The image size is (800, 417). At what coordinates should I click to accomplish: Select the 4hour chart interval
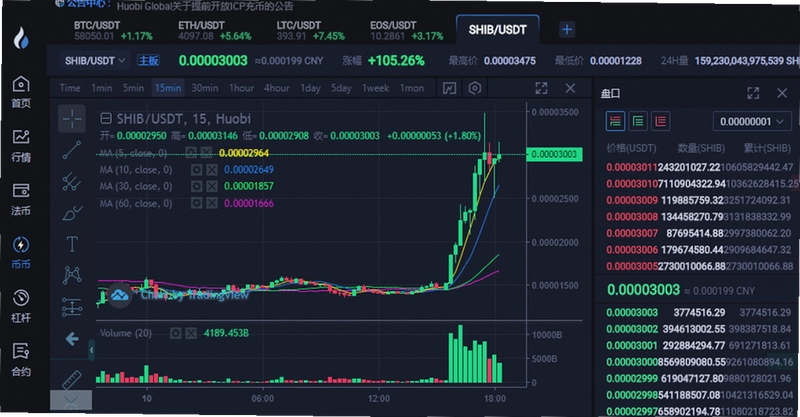tap(276, 88)
